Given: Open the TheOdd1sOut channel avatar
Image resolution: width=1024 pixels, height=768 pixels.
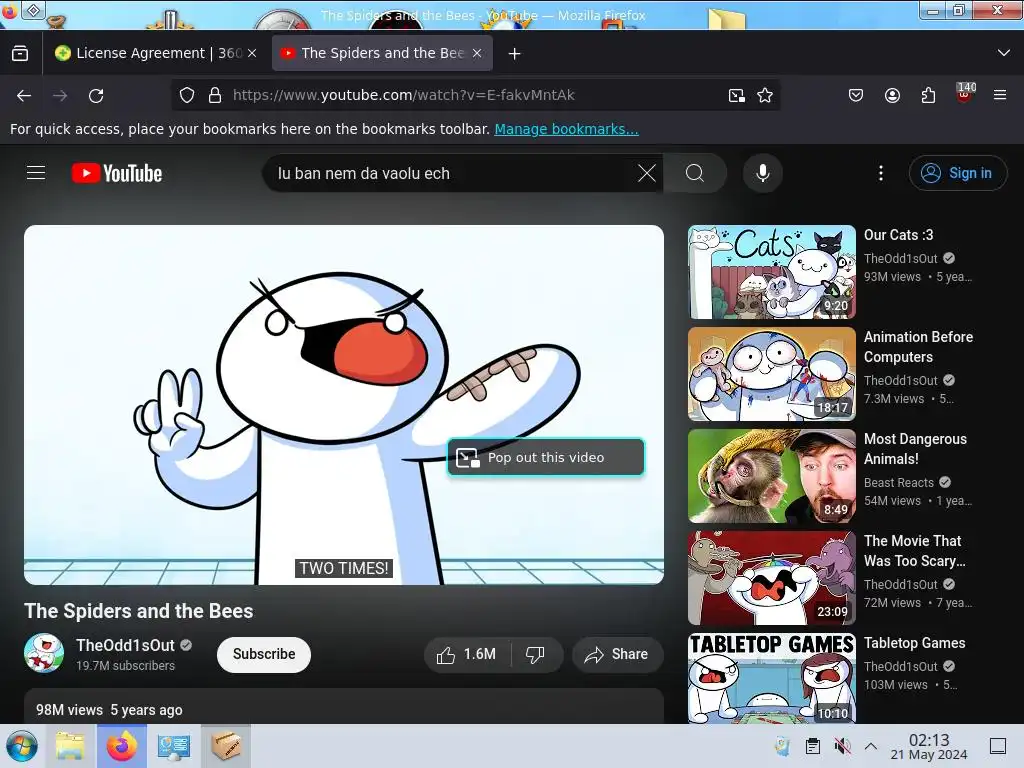Looking at the screenshot, I should click(44, 653).
